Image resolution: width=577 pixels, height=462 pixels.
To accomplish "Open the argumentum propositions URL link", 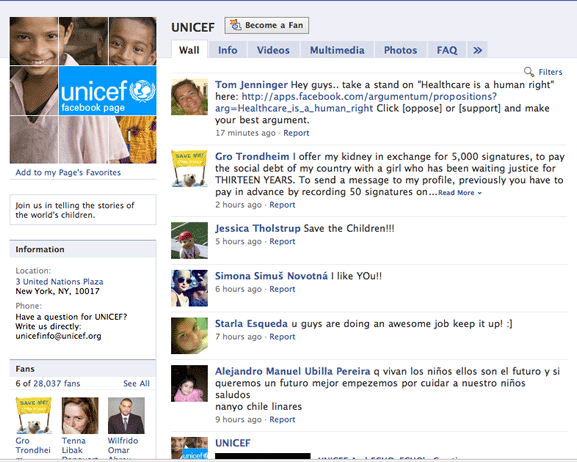I will pyautogui.click(x=356, y=102).
